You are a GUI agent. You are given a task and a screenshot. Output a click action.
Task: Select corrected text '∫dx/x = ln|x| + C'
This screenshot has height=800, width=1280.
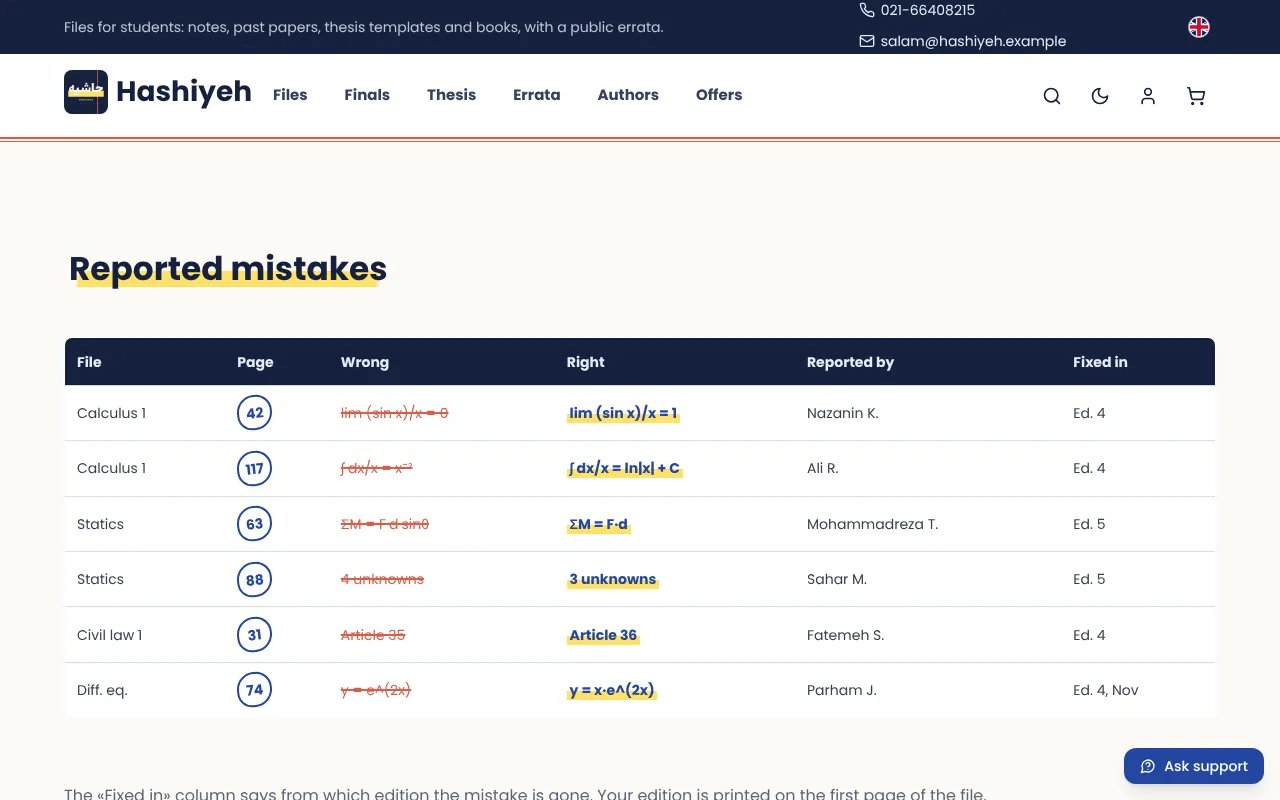click(x=625, y=468)
